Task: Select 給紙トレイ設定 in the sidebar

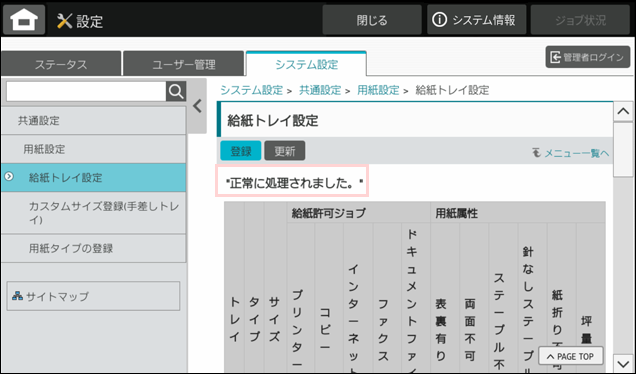Action: (93, 178)
